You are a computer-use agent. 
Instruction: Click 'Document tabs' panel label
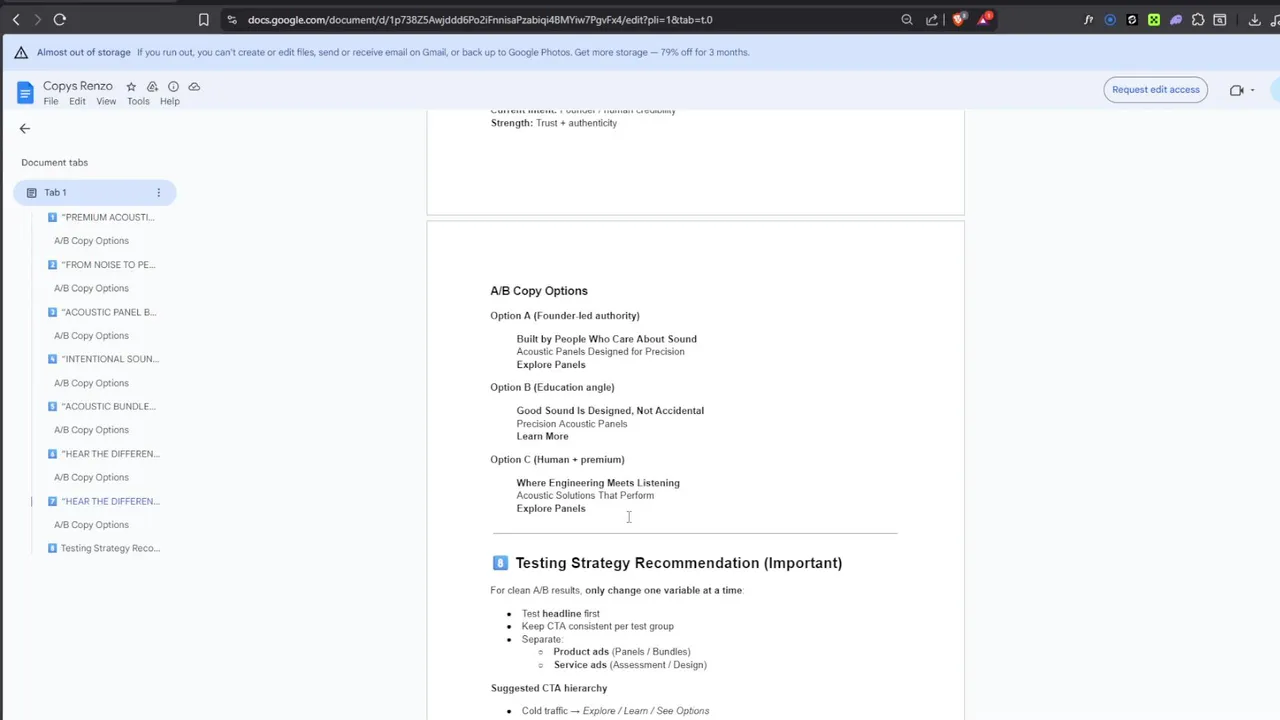pos(54,162)
